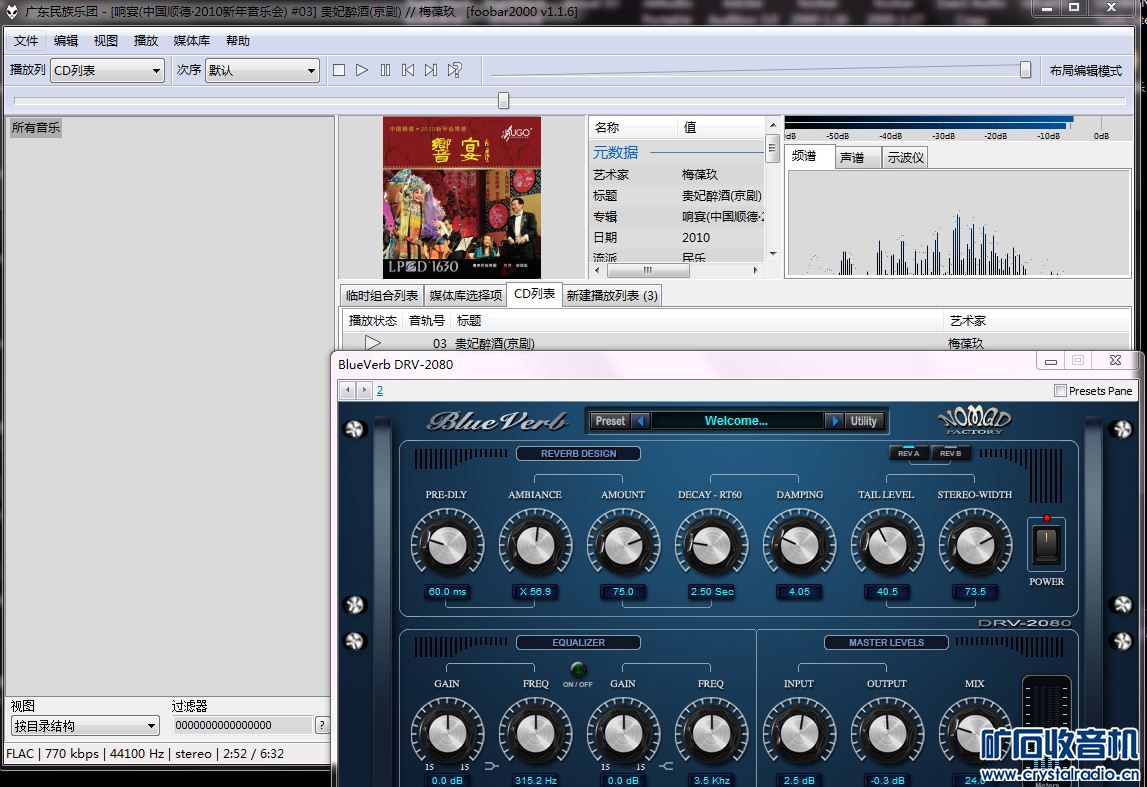The width and height of the screenshot is (1147, 787).
Task: Toggle the BlueVerb POWER switch
Action: pyautogui.click(x=1047, y=544)
